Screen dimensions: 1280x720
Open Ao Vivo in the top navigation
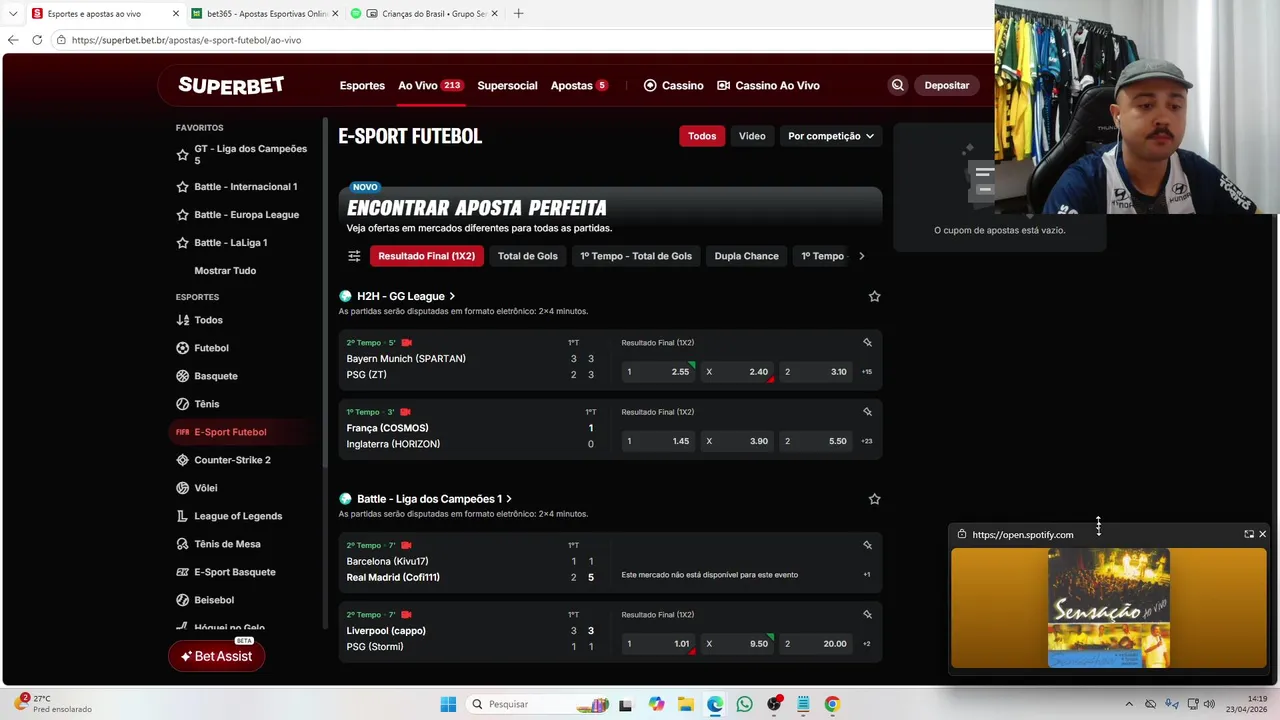point(430,85)
